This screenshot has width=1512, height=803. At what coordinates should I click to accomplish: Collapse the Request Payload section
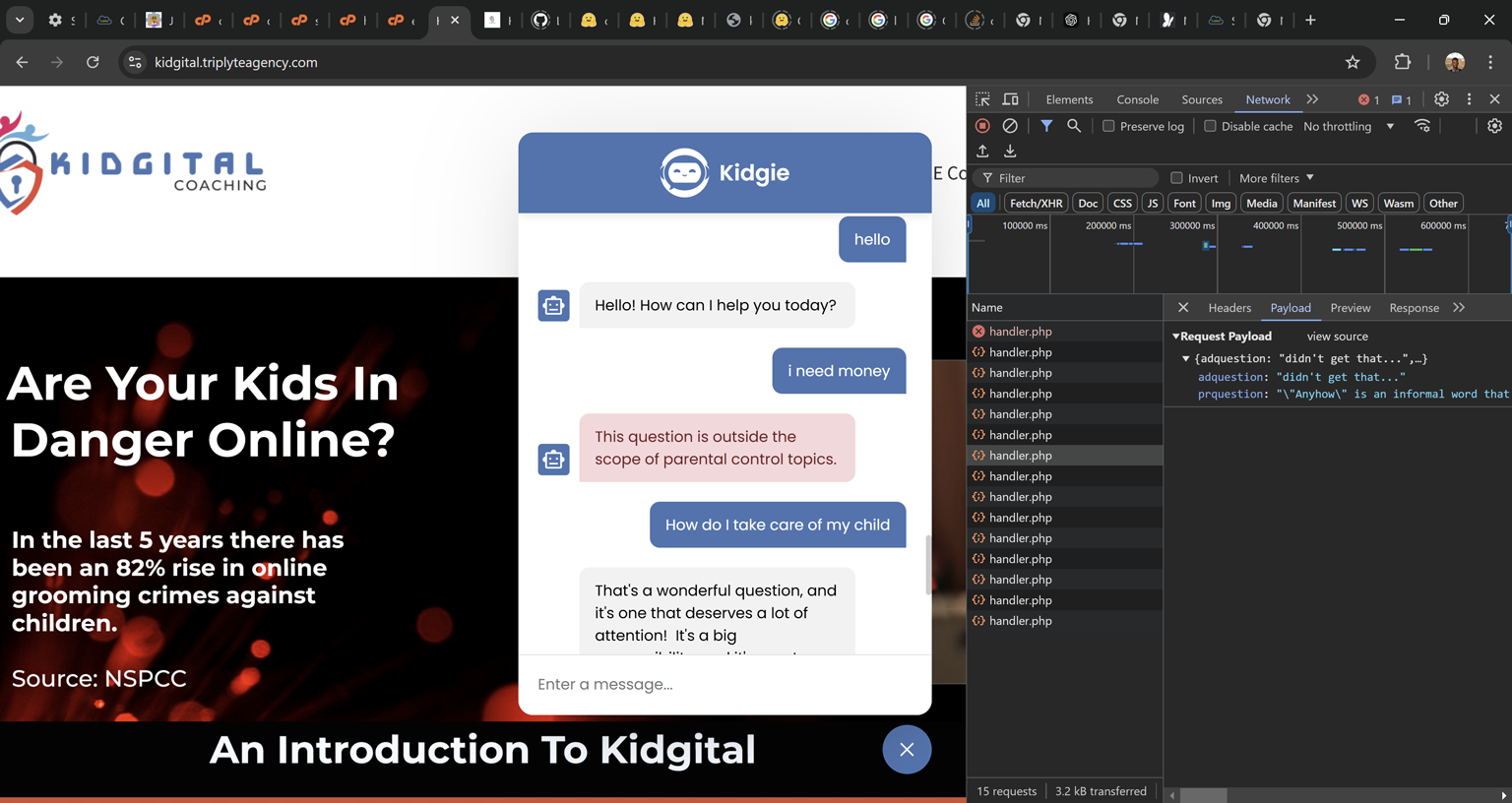[x=1175, y=337]
